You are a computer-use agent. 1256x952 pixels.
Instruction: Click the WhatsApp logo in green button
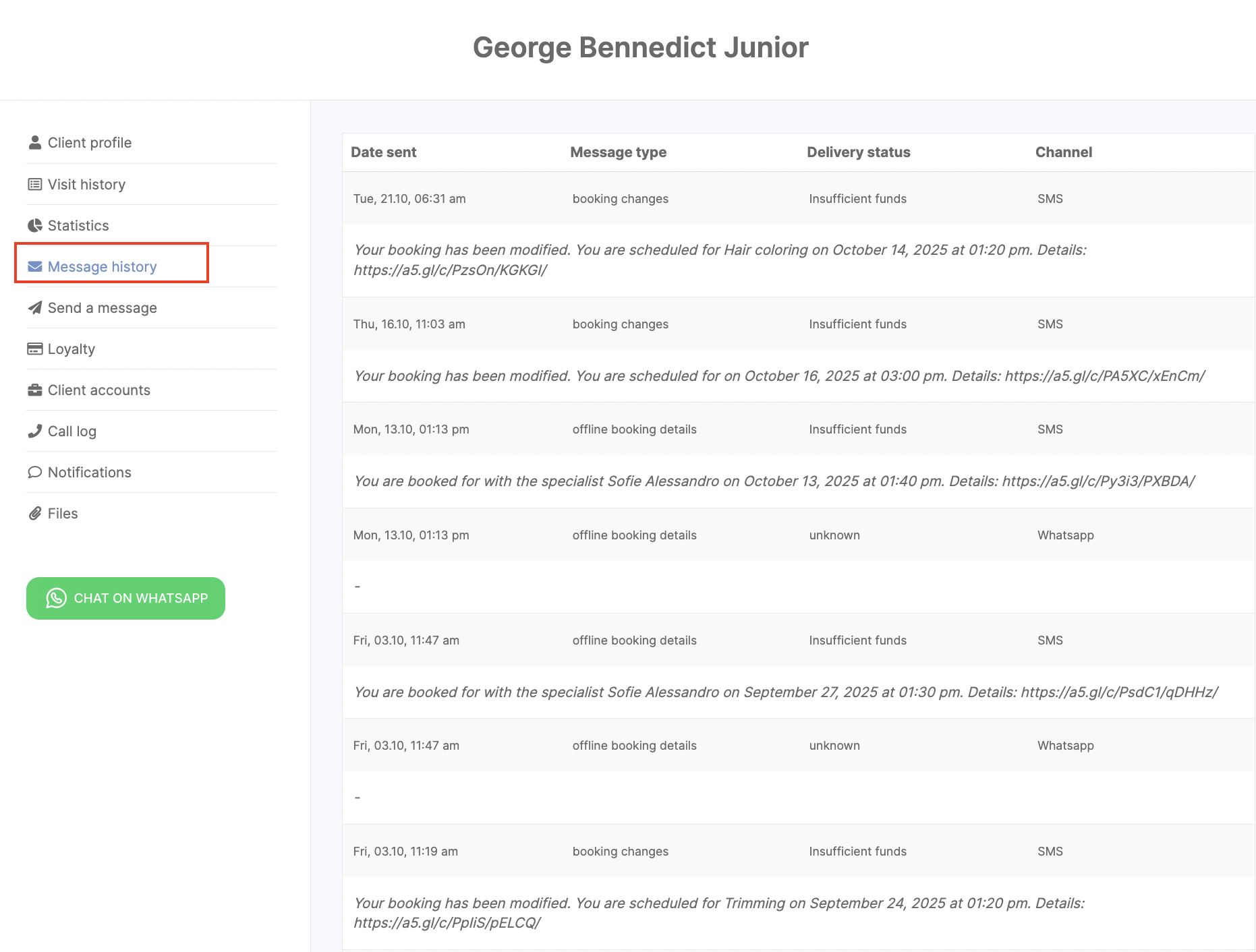click(57, 598)
